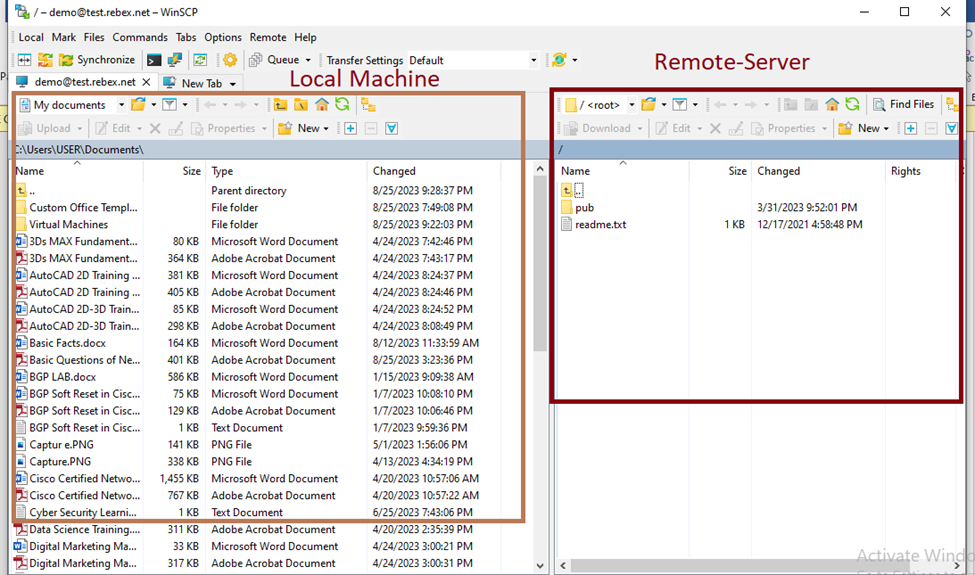Image resolution: width=975 pixels, height=575 pixels.
Task: Click the local panel Select All icon
Action: coord(392,129)
